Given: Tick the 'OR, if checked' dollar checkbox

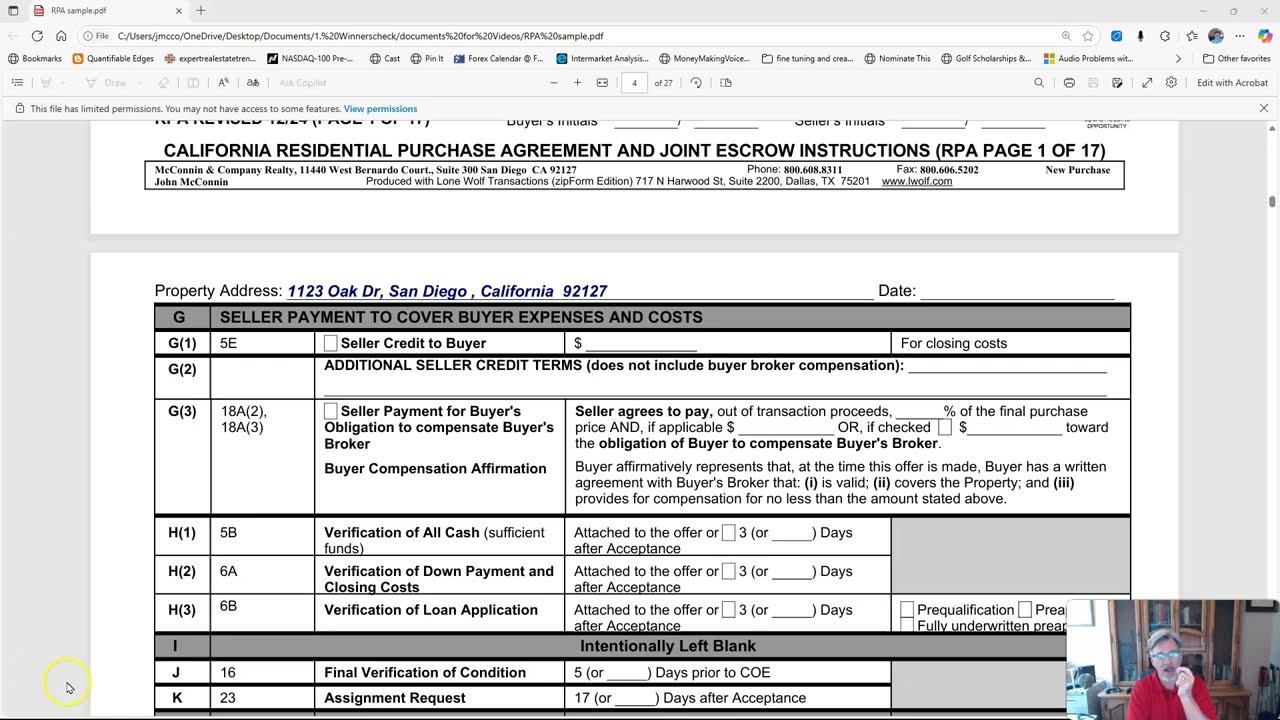Looking at the screenshot, I should tap(944, 427).
